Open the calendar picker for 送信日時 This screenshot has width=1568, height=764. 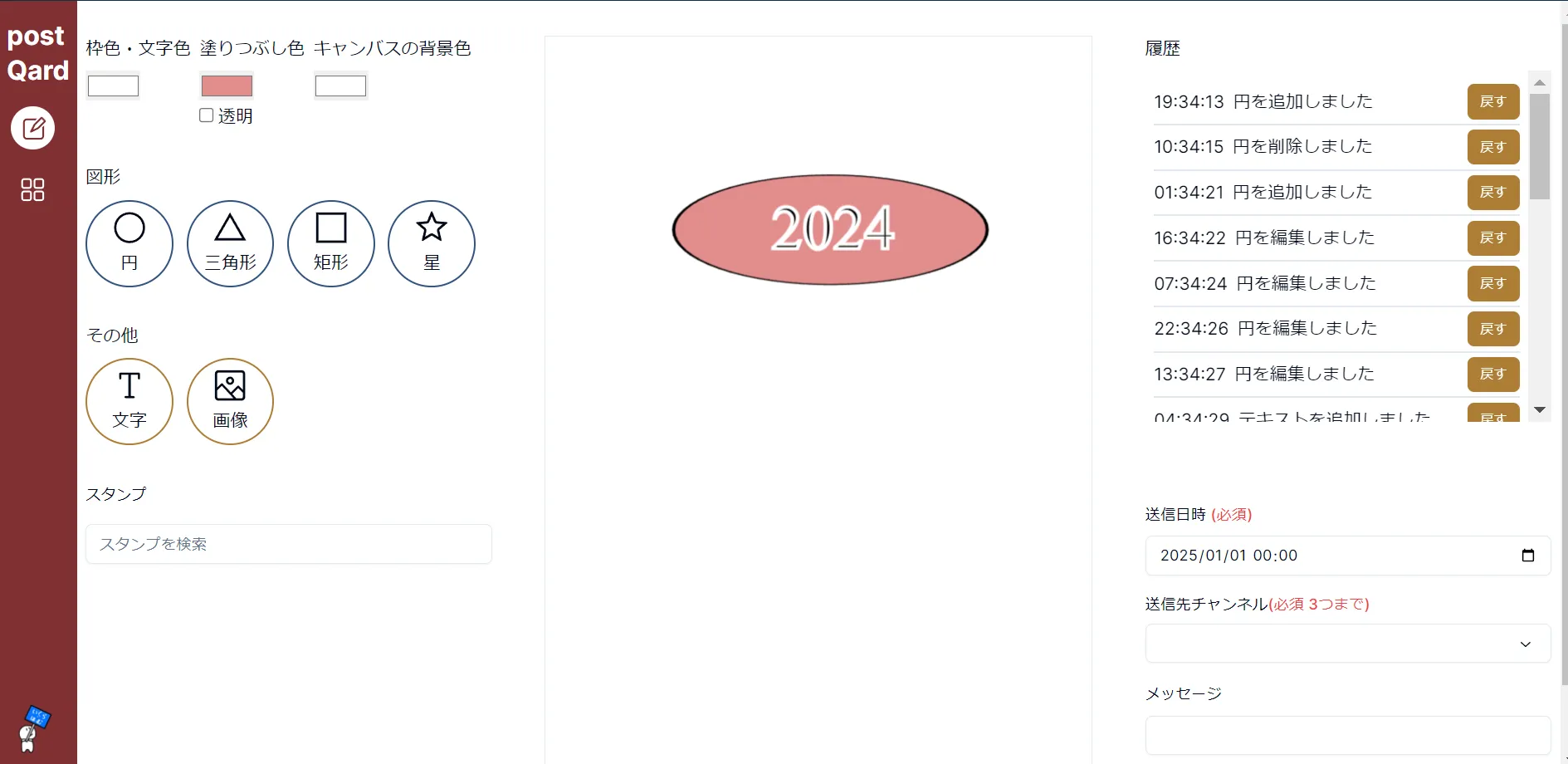point(1527,556)
